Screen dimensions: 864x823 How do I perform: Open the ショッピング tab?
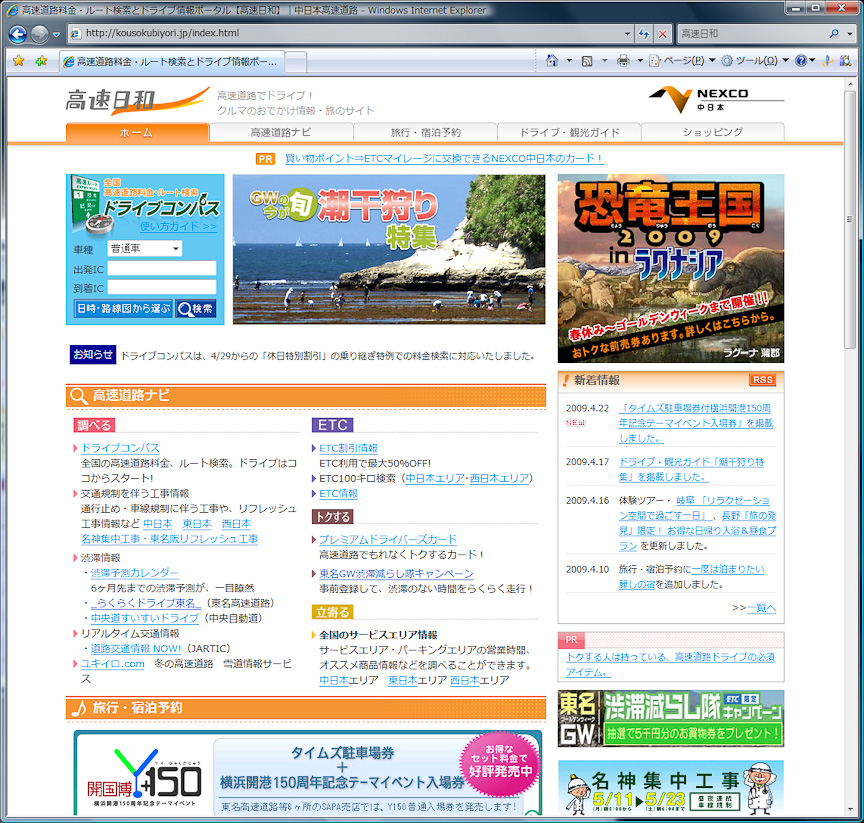pyautogui.click(x=713, y=132)
